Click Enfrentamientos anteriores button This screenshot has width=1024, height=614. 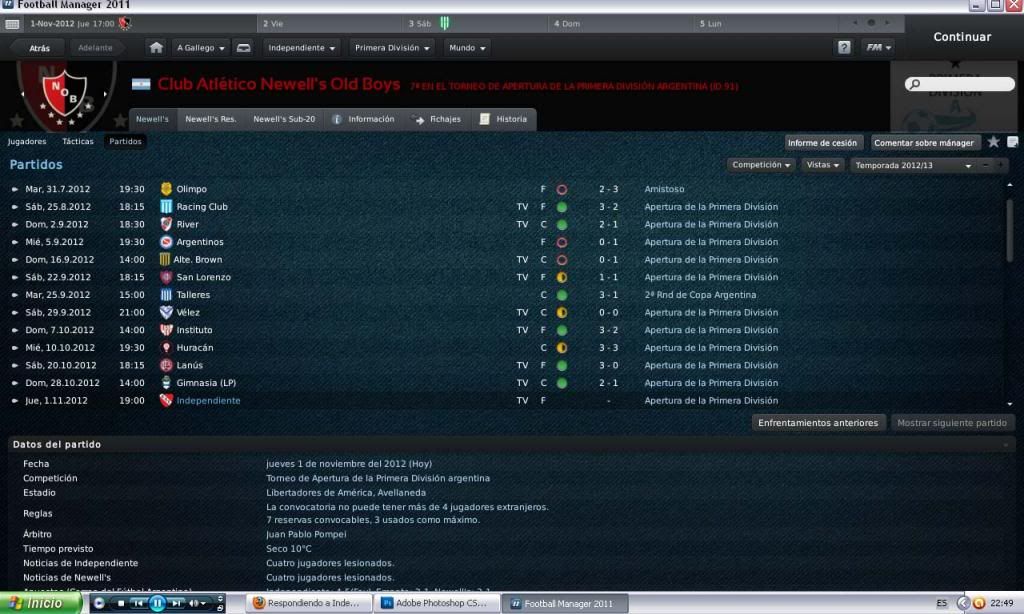tap(818, 423)
